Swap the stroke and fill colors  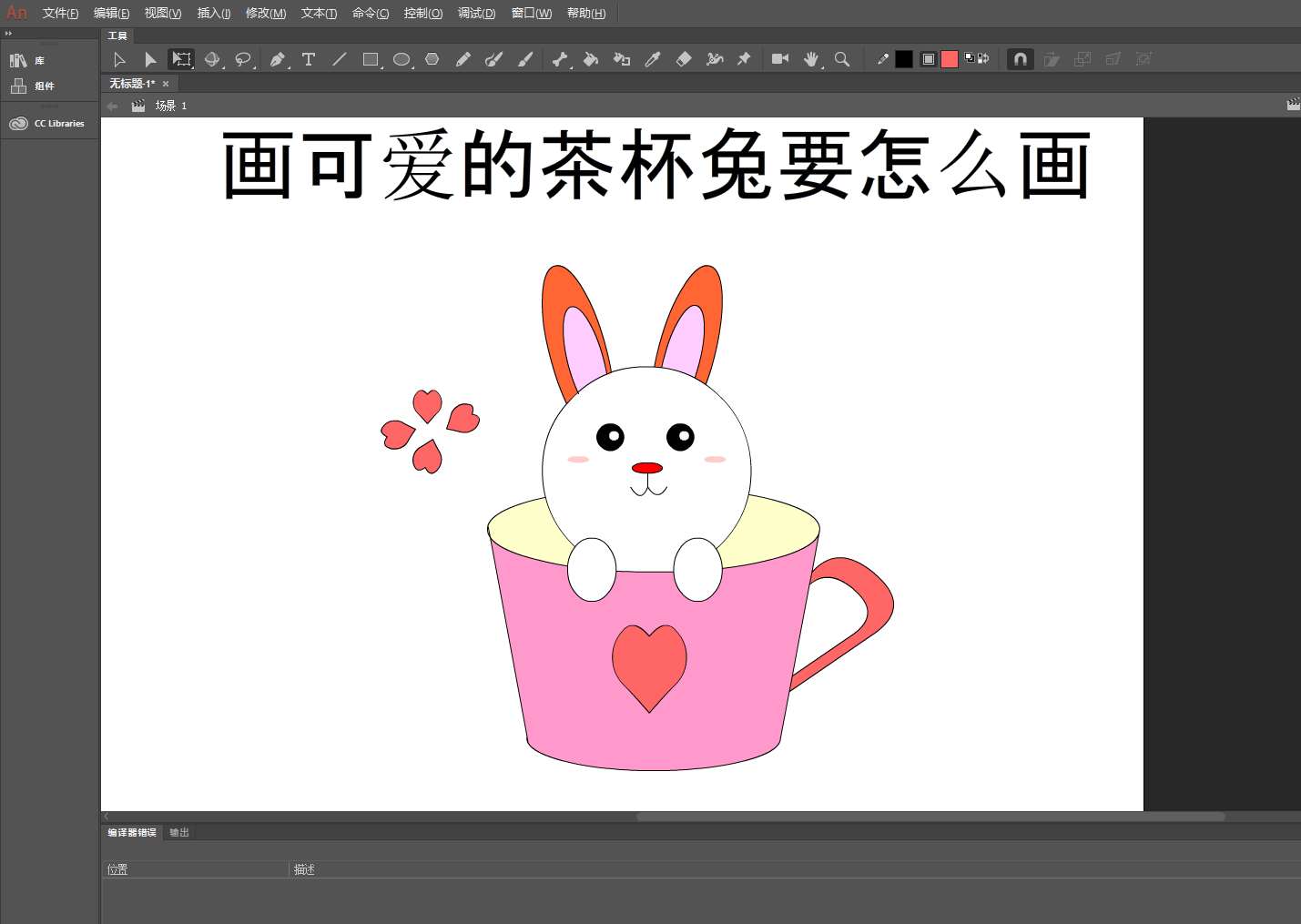point(984,58)
